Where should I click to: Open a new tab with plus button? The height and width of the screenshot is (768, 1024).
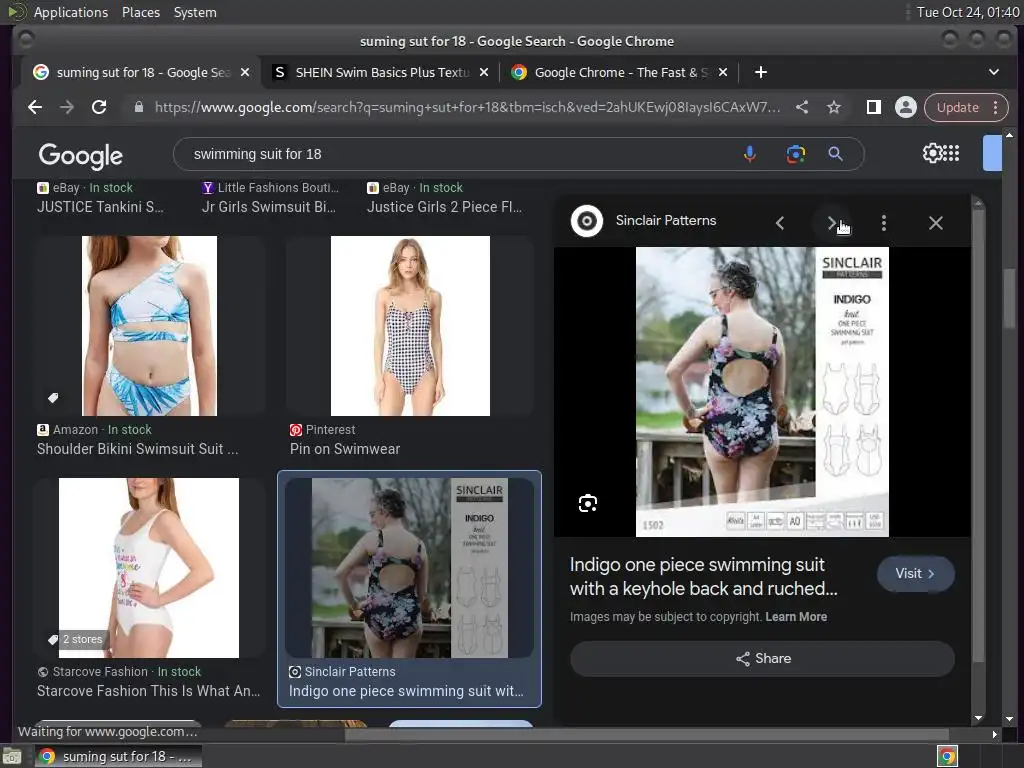(761, 72)
